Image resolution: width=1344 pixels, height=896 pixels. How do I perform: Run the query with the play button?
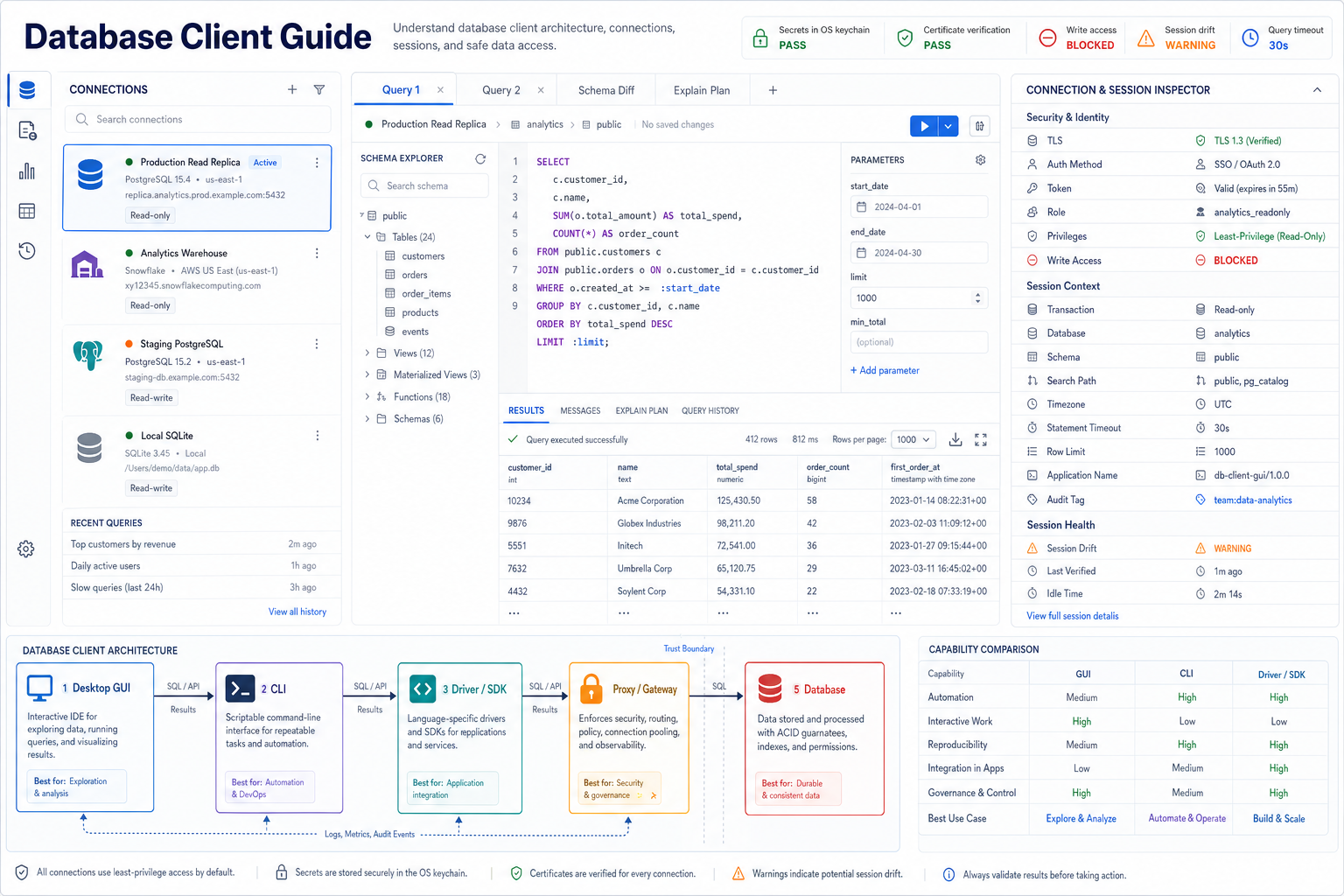pos(924,126)
